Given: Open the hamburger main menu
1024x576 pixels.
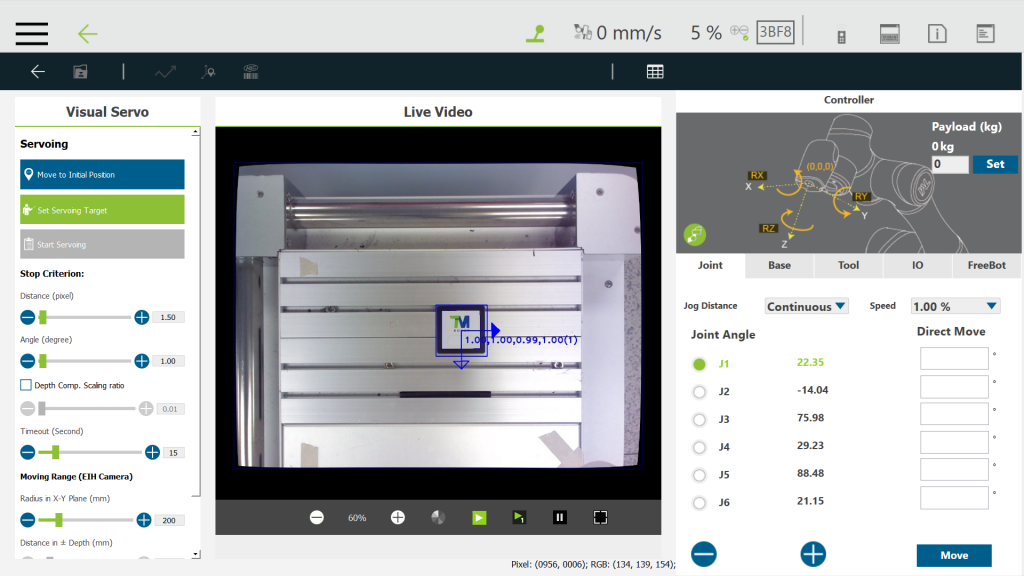Looking at the screenshot, I should pyautogui.click(x=32, y=33).
